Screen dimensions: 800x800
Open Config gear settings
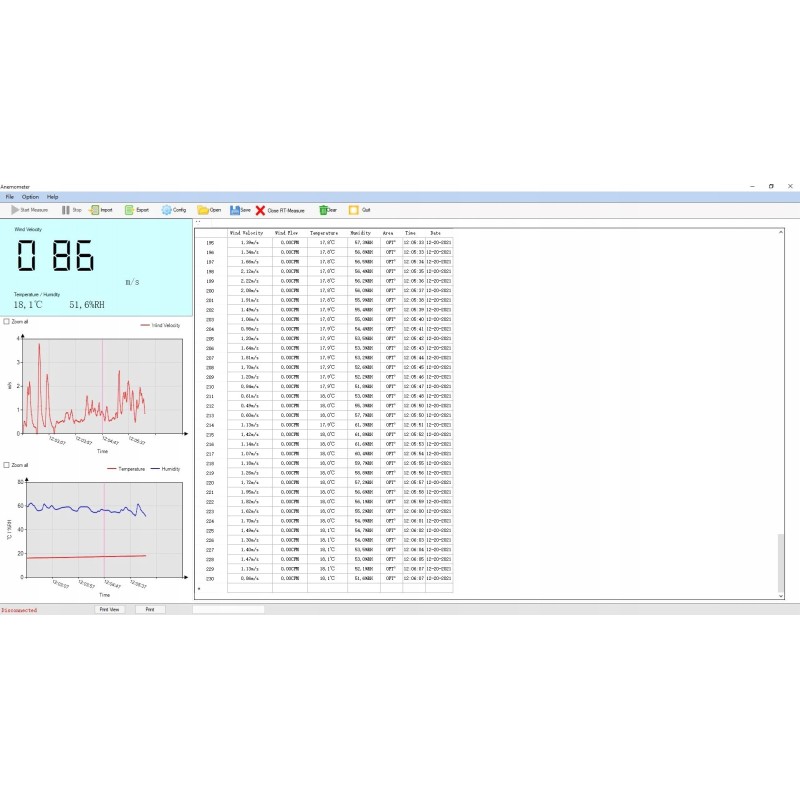[x=166, y=210]
